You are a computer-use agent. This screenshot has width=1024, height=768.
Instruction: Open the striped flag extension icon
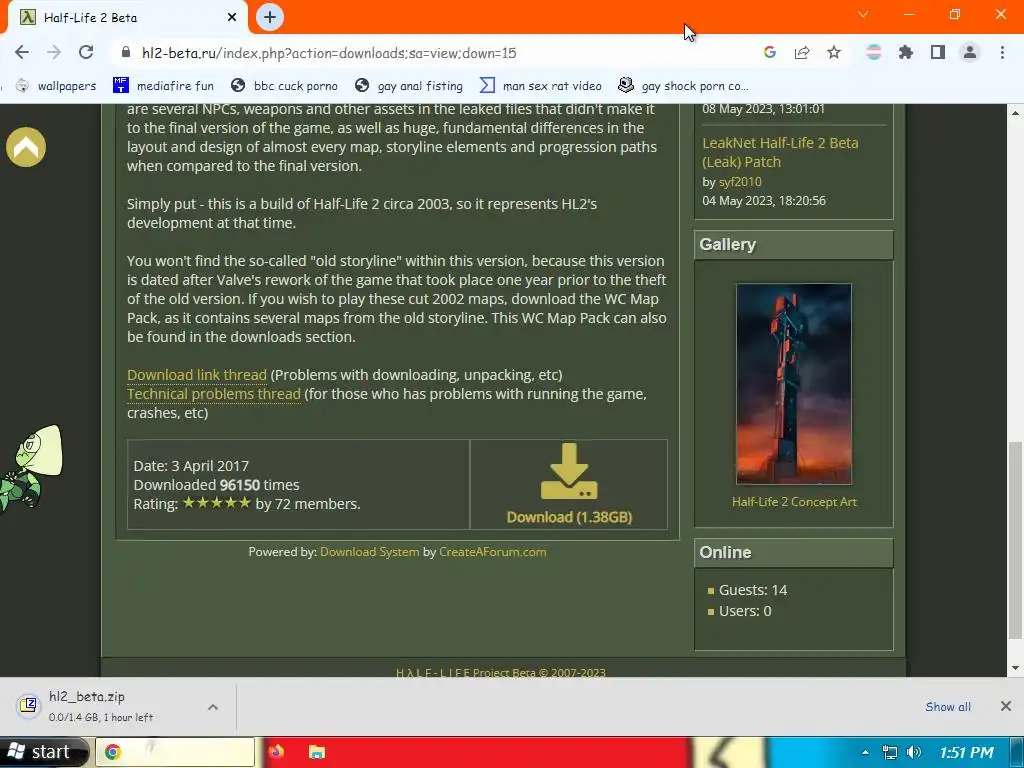pos(873,52)
